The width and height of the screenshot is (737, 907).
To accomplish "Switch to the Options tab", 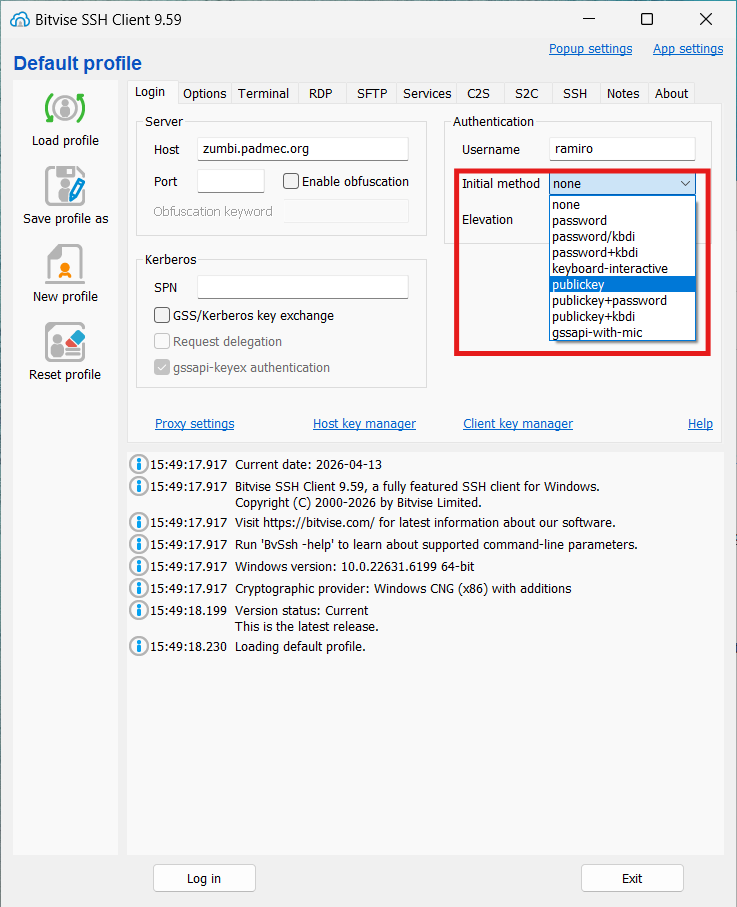I will (205, 94).
